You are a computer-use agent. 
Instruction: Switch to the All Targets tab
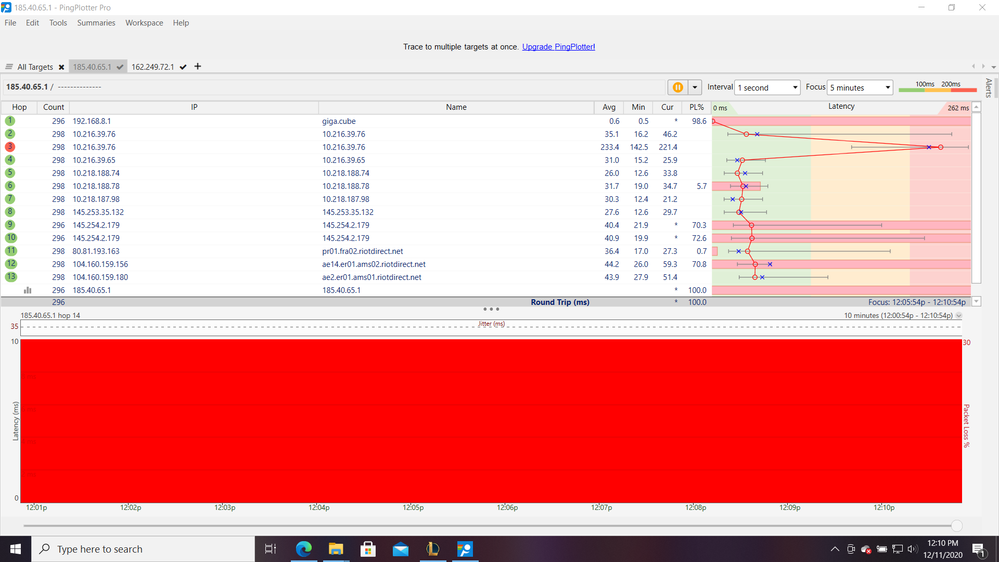[35, 67]
